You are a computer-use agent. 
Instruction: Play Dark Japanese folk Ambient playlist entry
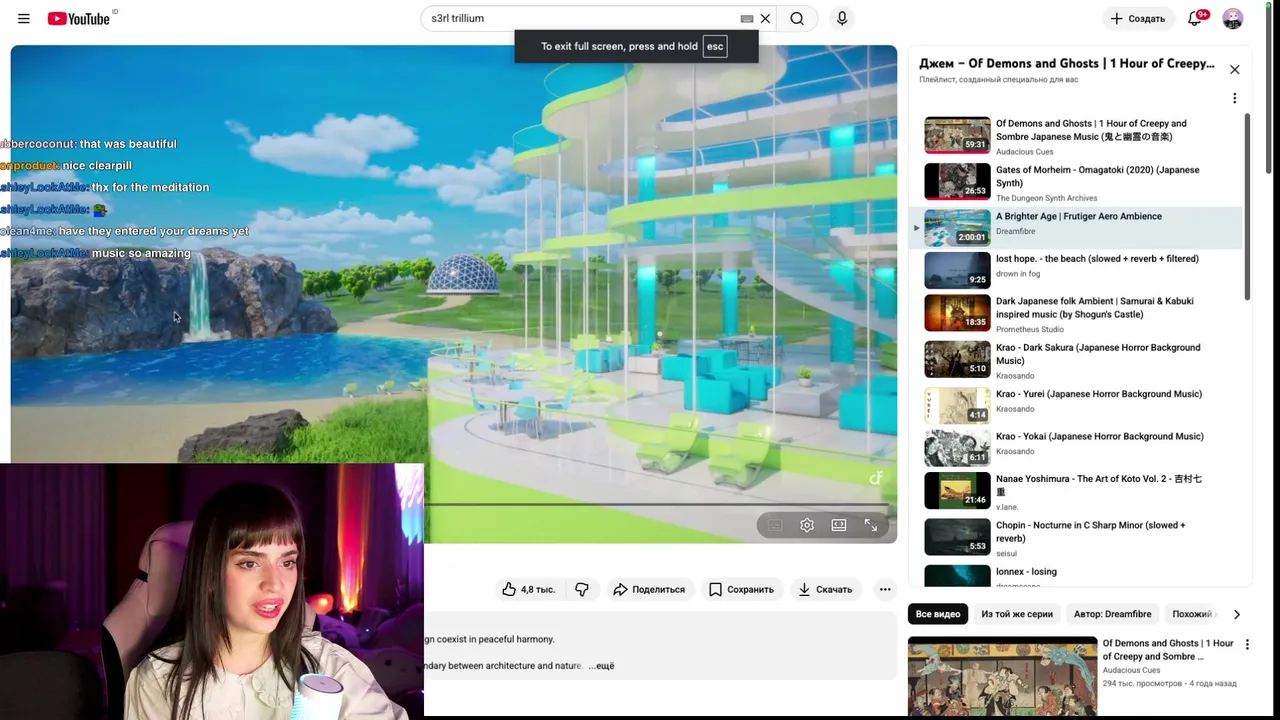(1075, 314)
